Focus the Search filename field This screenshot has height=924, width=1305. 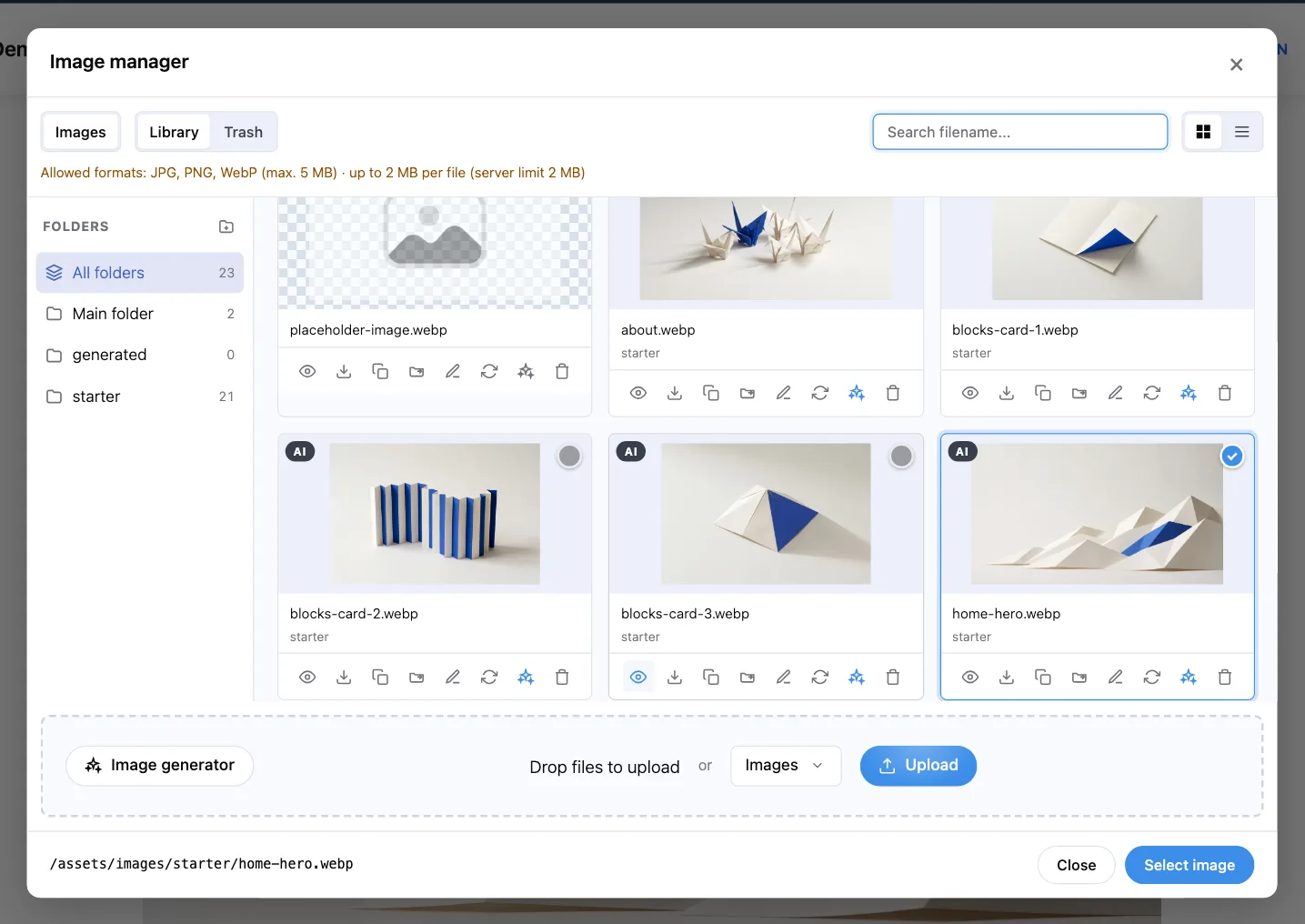[1020, 132]
